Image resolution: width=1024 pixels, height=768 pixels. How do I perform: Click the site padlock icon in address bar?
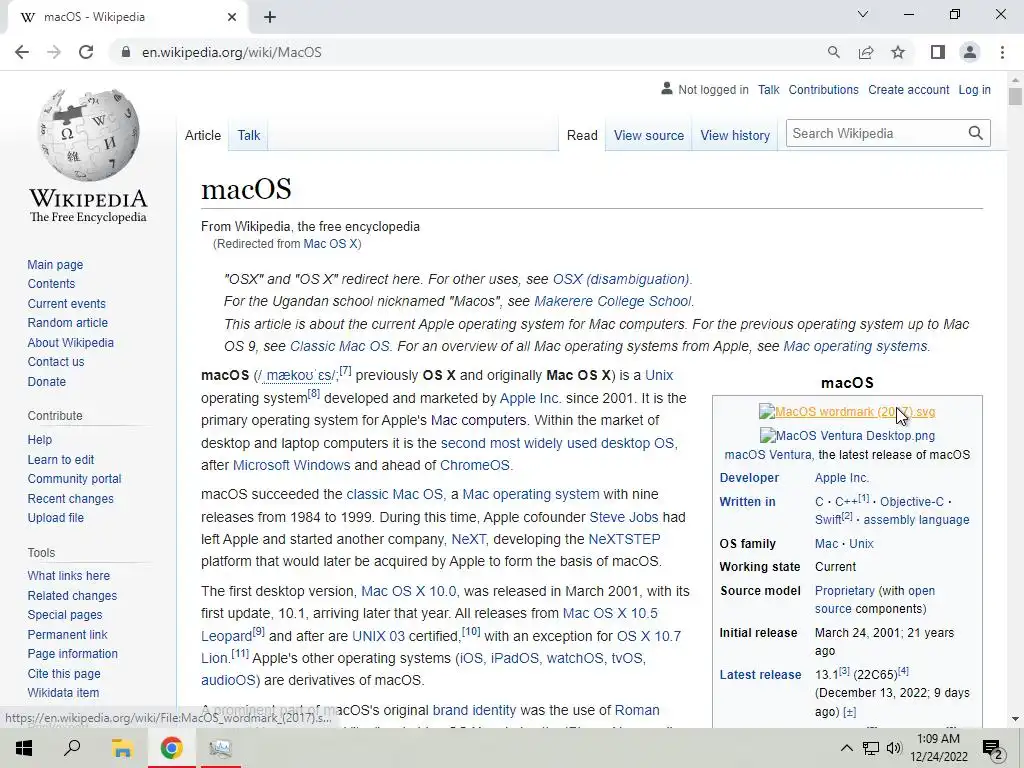[x=126, y=52]
